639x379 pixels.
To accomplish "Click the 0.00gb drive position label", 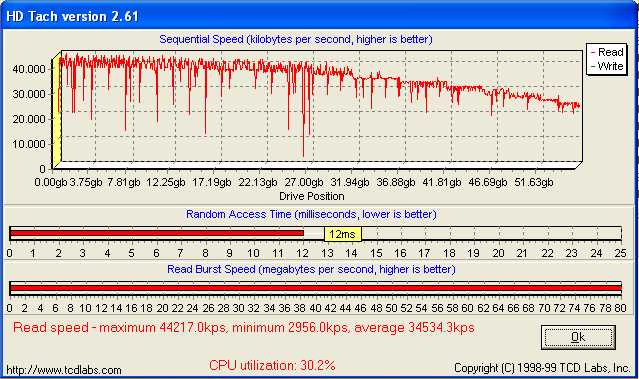I will 51,182.
